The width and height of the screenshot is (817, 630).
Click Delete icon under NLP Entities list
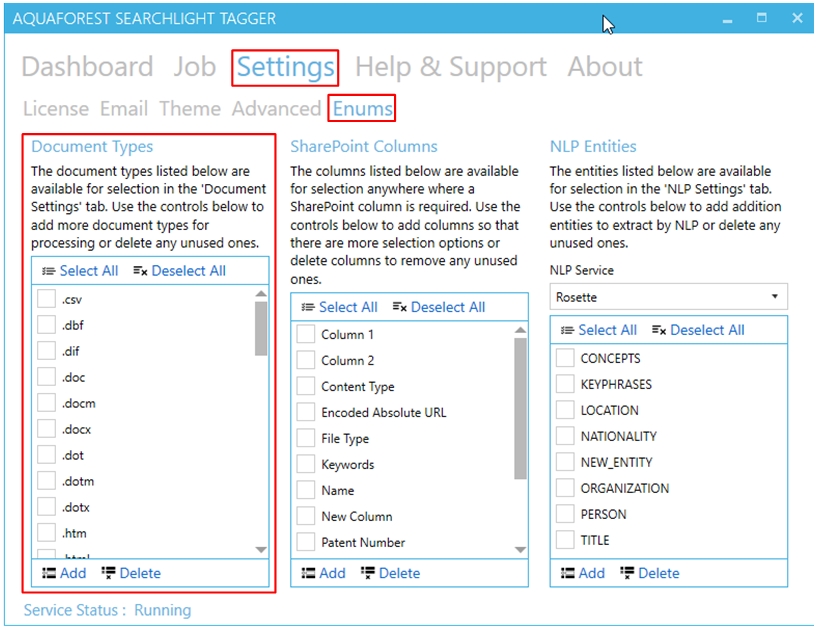tap(627, 573)
